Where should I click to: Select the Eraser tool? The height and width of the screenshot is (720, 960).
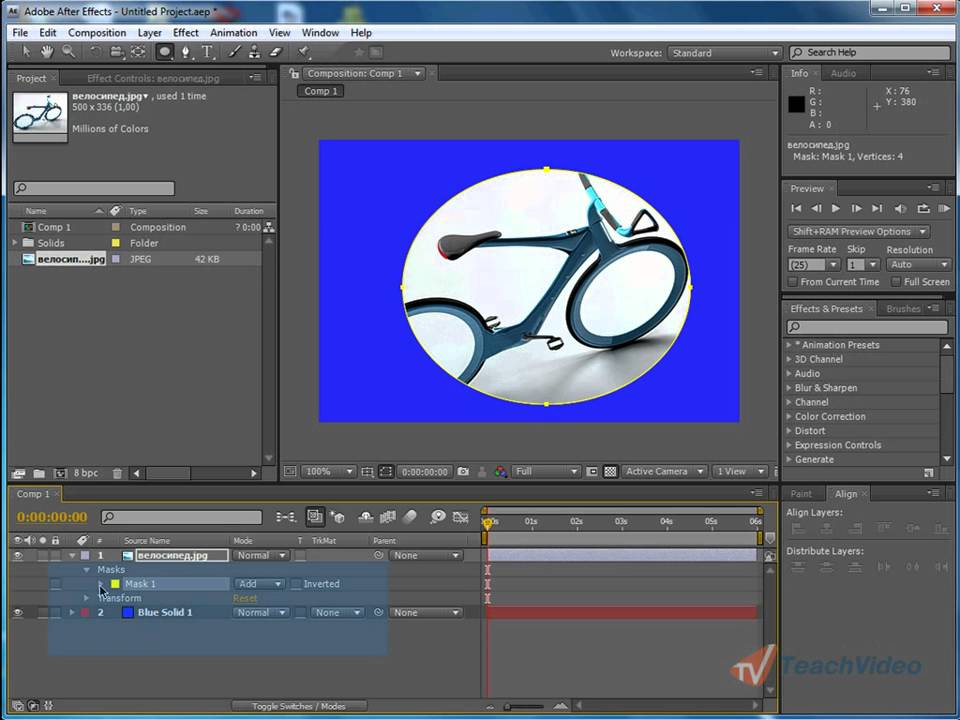(x=276, y=52)
